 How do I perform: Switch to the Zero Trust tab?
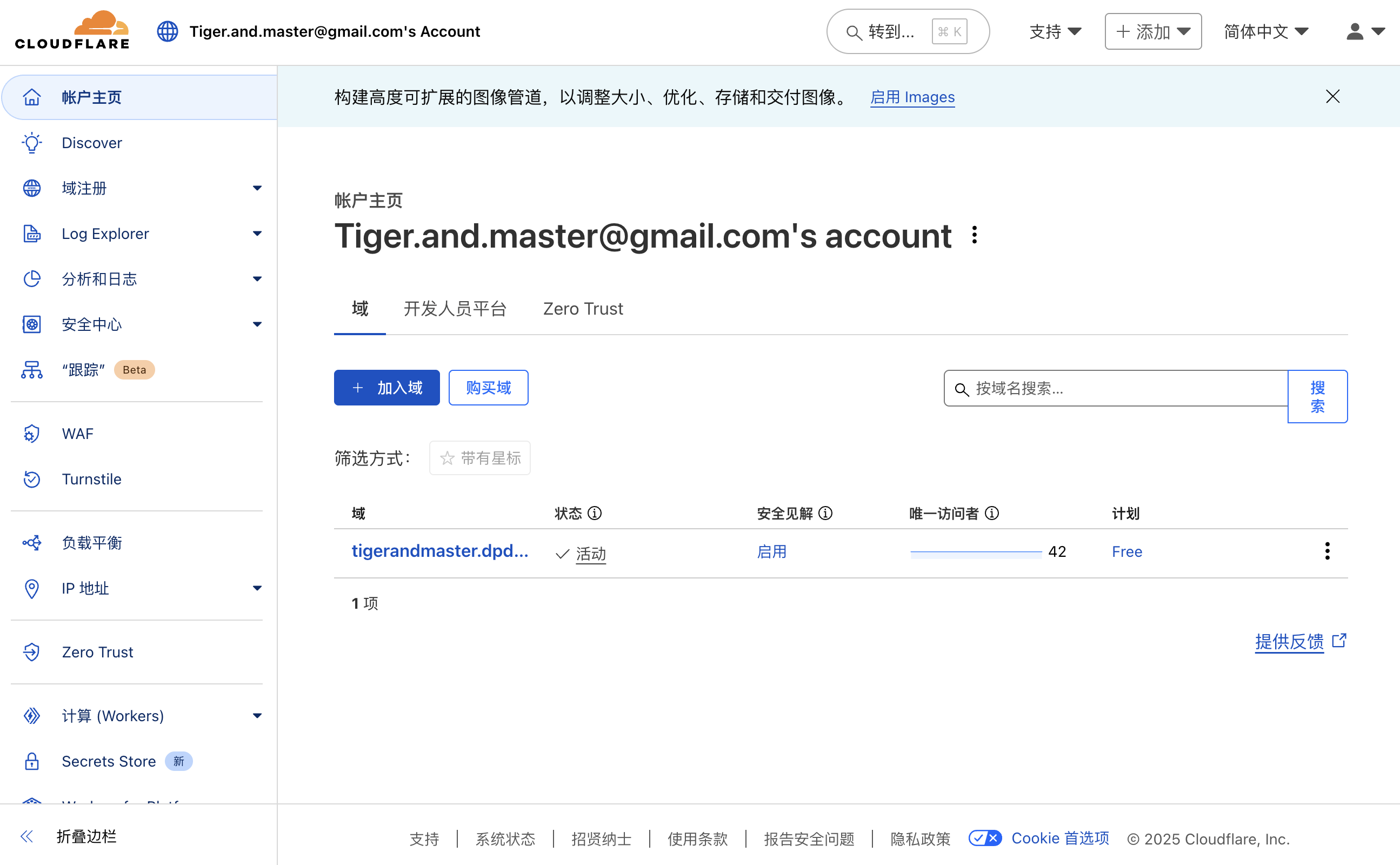pos(583,309)
